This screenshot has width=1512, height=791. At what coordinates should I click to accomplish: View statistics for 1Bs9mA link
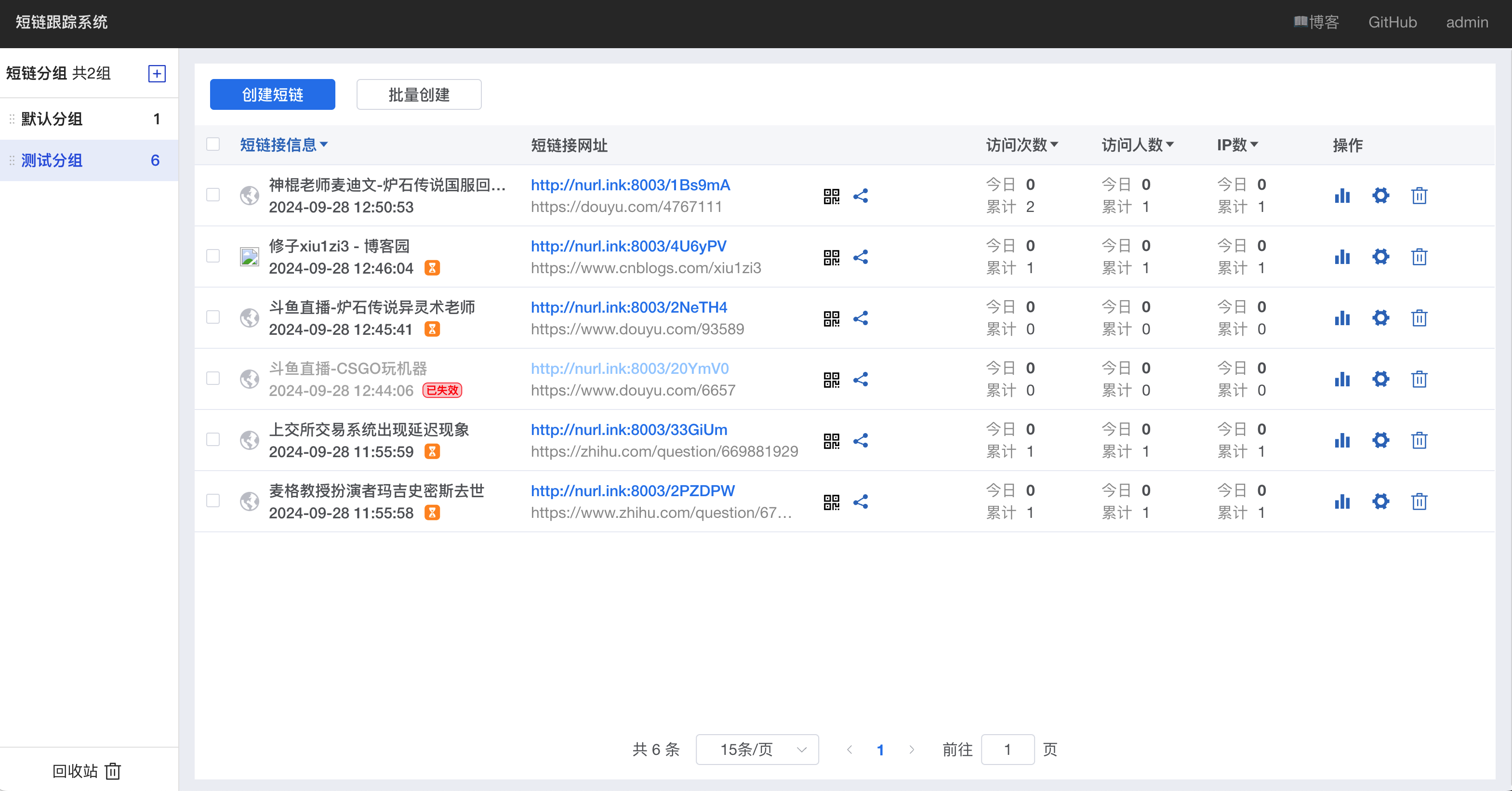click(x=1342, y=196)
